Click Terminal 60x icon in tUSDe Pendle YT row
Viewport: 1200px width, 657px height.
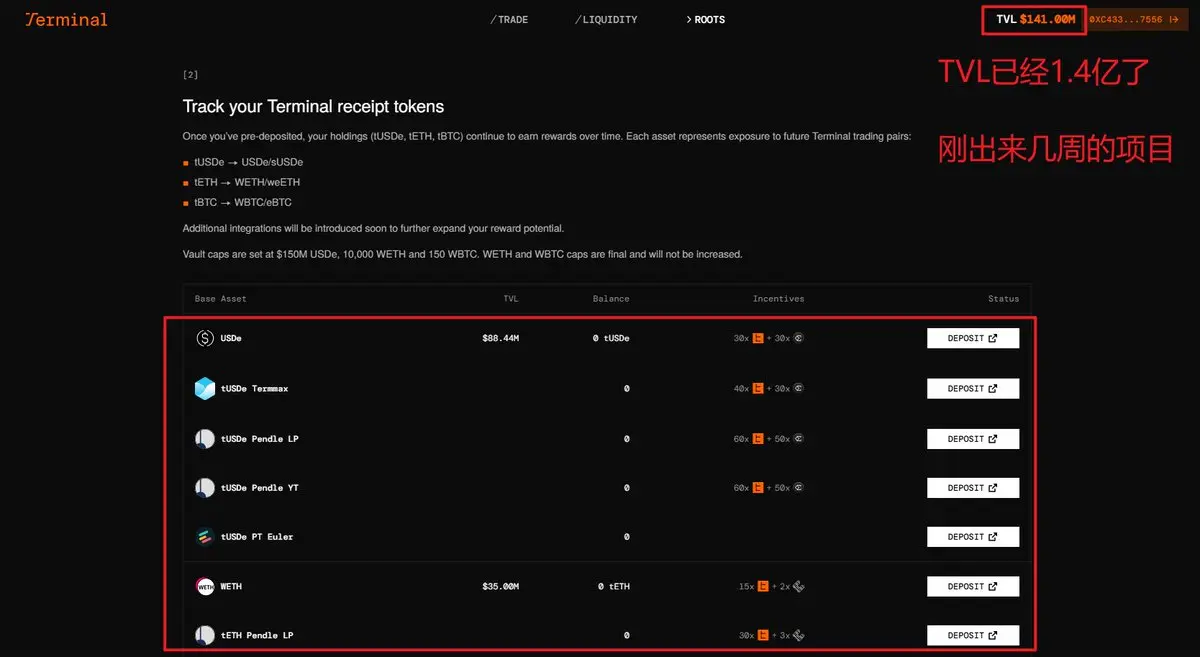coord(758,488)
